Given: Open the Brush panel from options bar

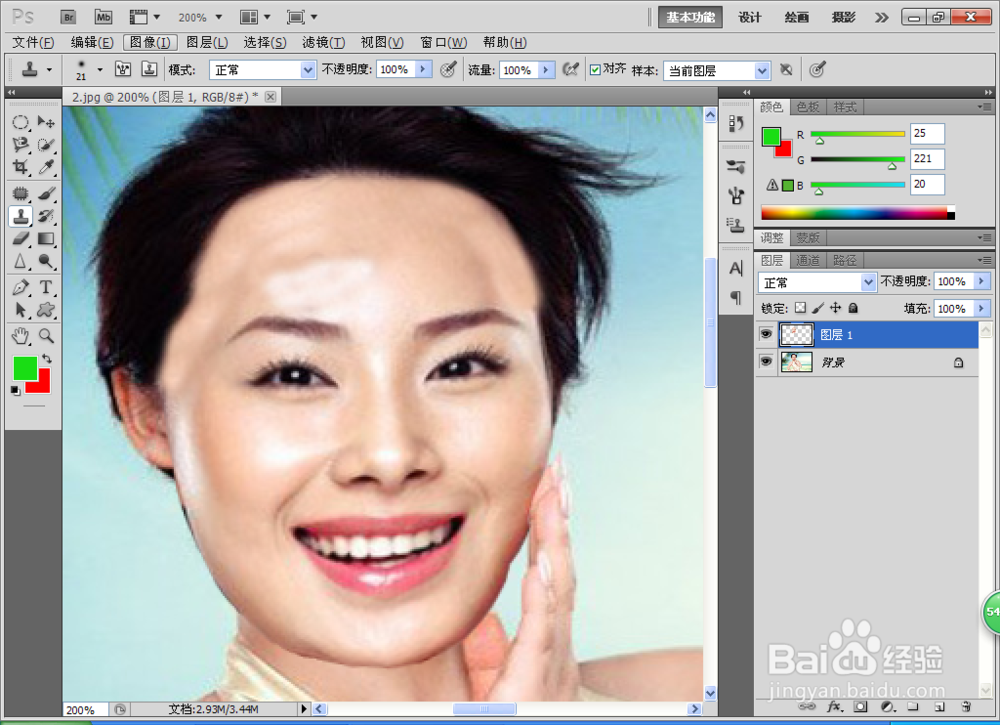Looking at the screenshot, I should coord(122,70).
